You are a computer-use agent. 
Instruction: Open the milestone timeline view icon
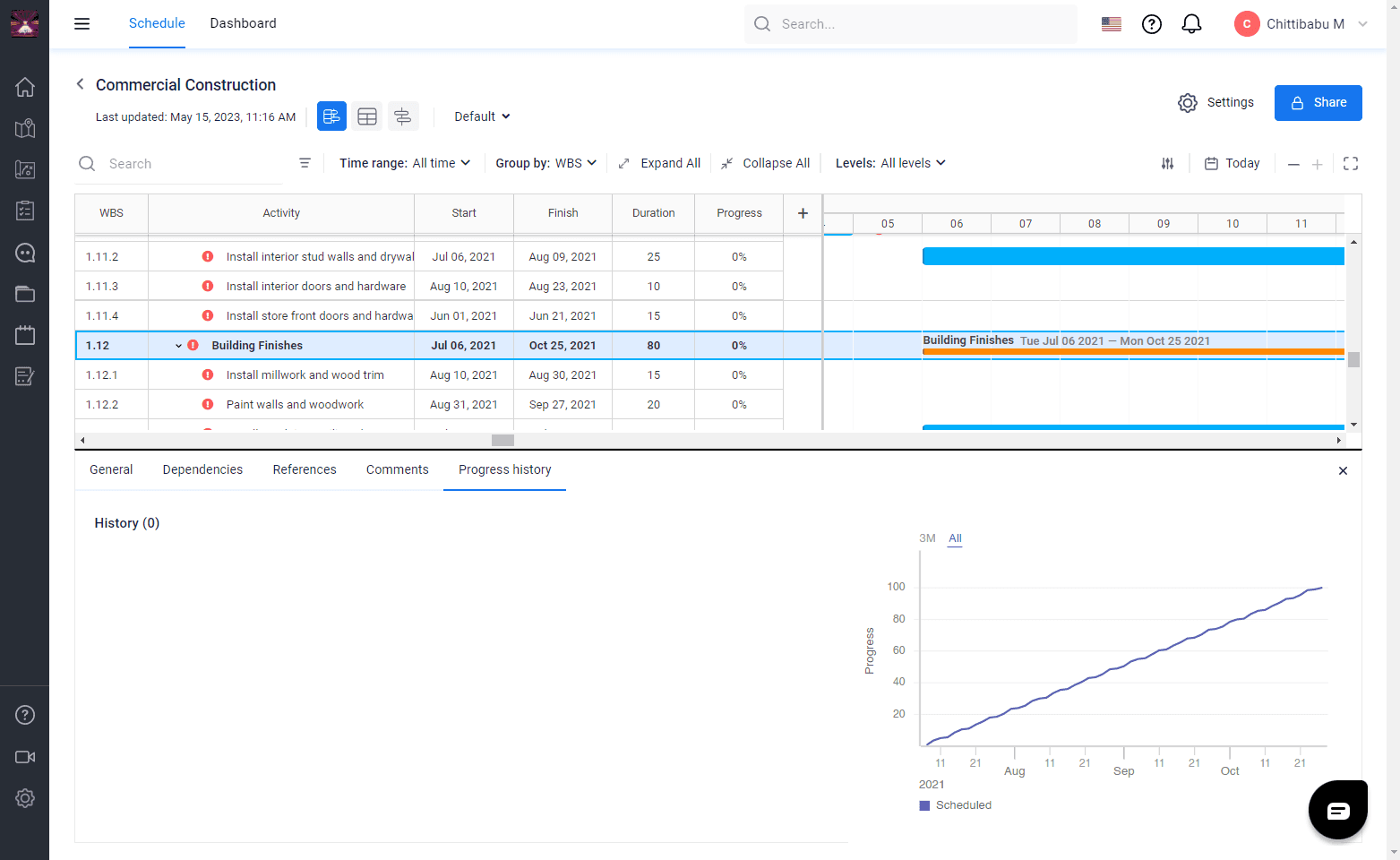point(403,116)
